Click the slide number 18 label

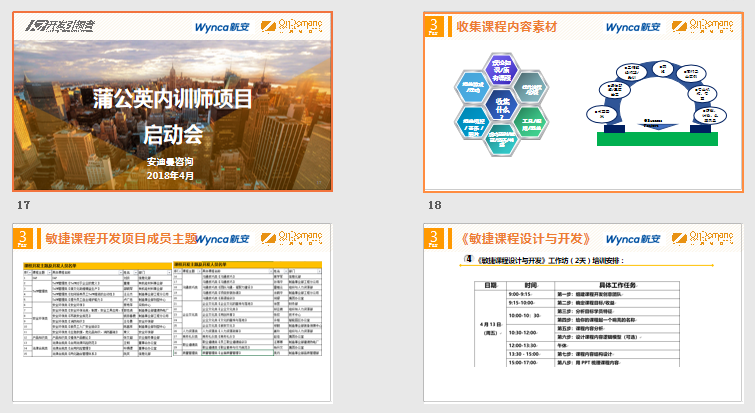[x=433, y=205]
